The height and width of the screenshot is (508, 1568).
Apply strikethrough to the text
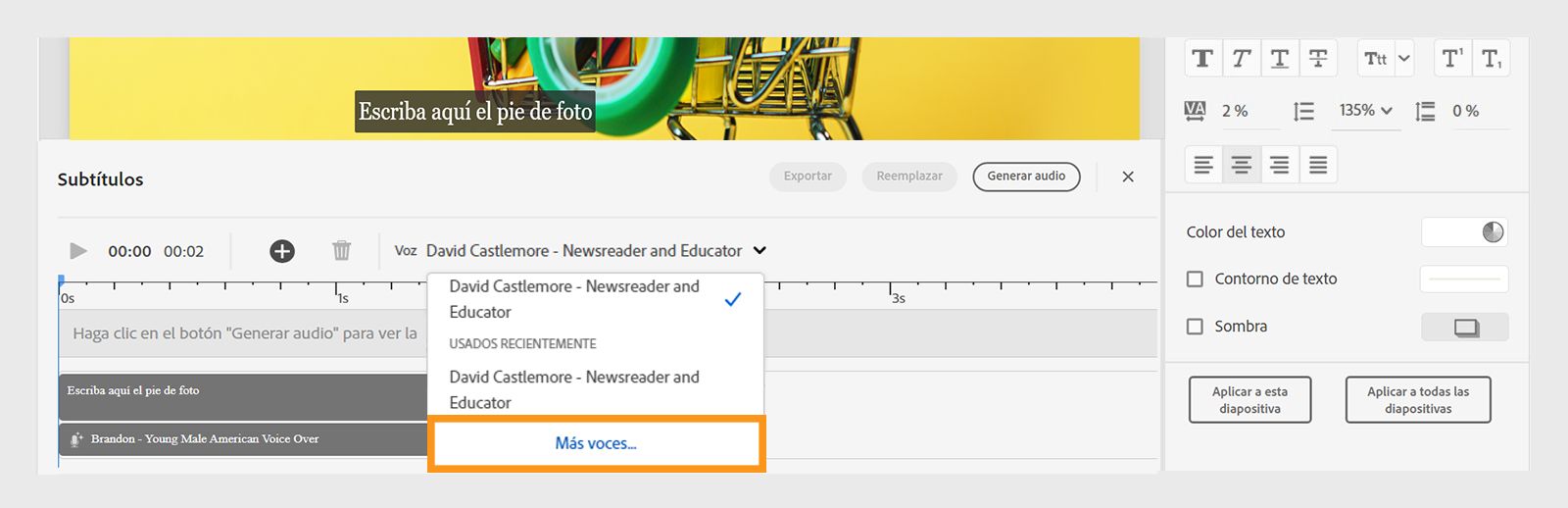tap(1318, 59)
